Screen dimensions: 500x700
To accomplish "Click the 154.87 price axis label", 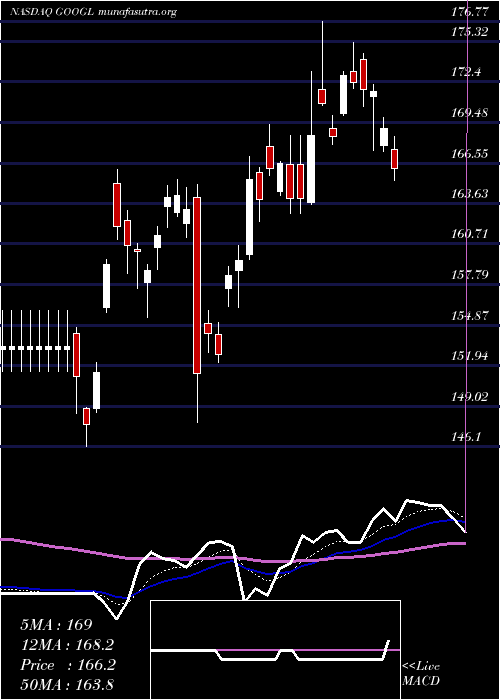I will click(x=468, y=316).
